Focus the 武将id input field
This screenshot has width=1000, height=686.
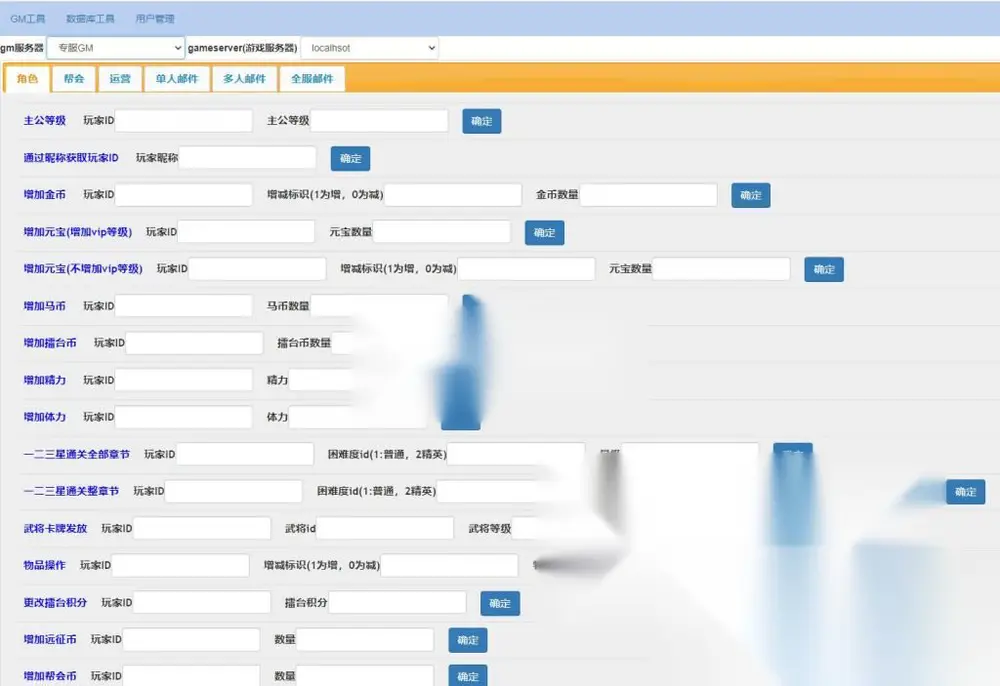pos(385,528)
